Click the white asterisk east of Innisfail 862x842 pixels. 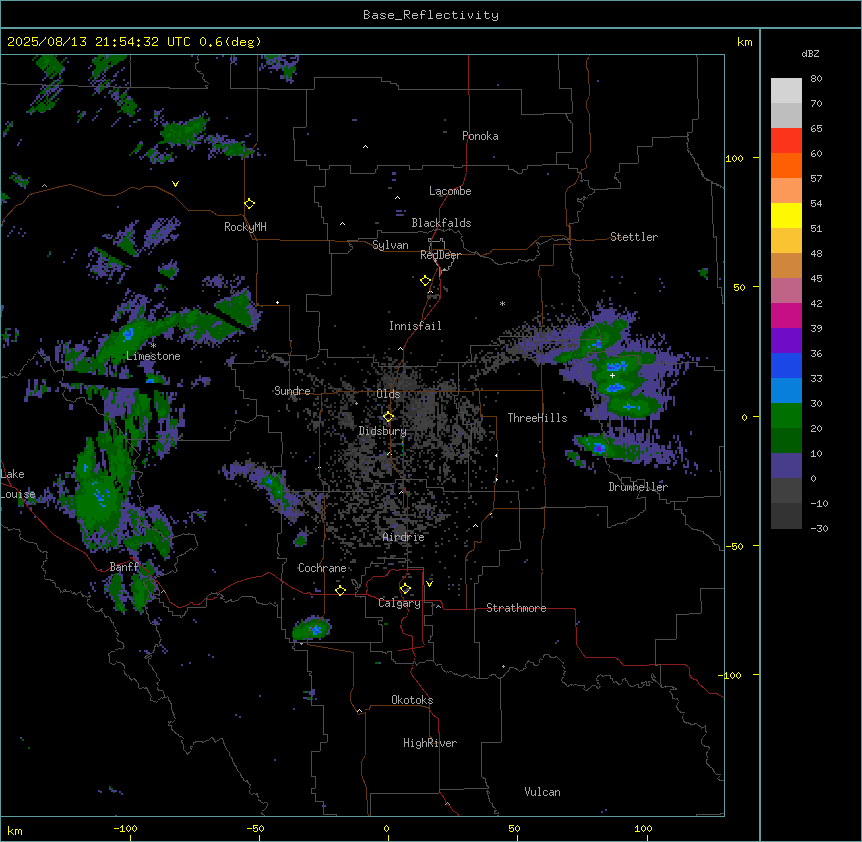point(502,303)
